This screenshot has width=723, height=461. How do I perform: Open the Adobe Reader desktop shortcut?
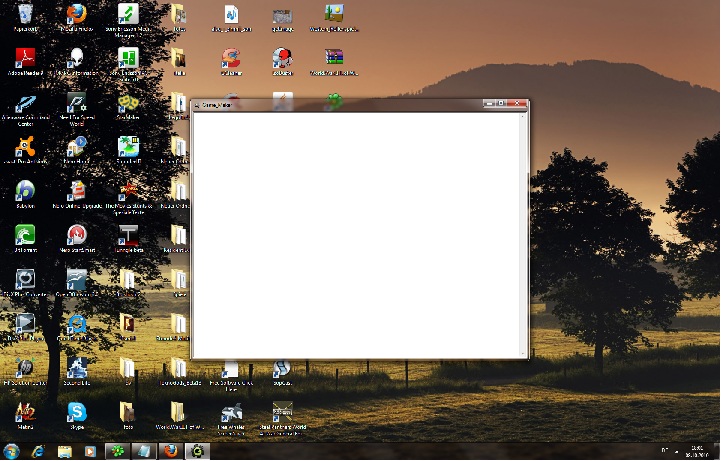(24, 58)
